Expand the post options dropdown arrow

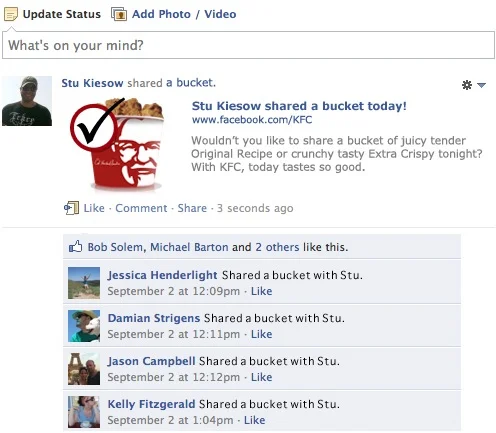click(x=481, y=85)
